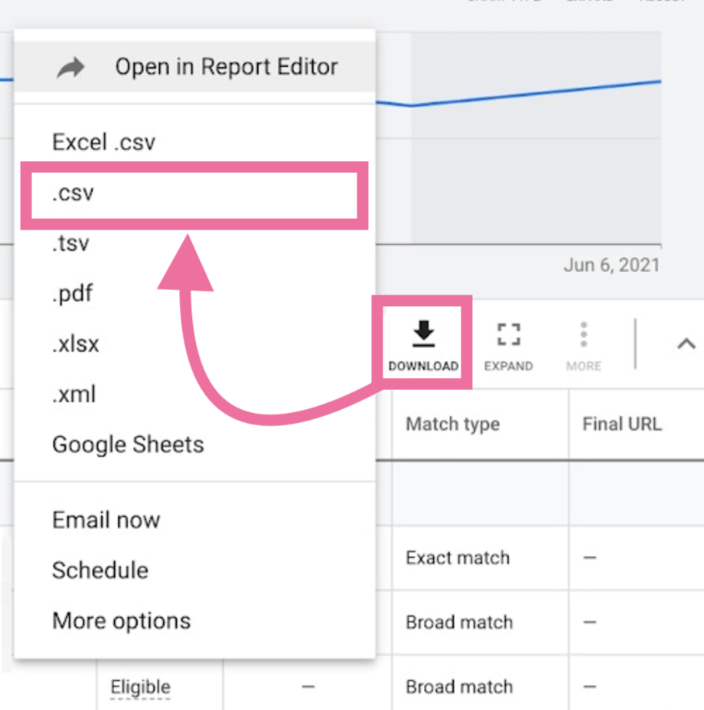This screenshot has width=704, height=710.
Task: Click the Jun 6, 2021 date label
Action: [612, 265]
